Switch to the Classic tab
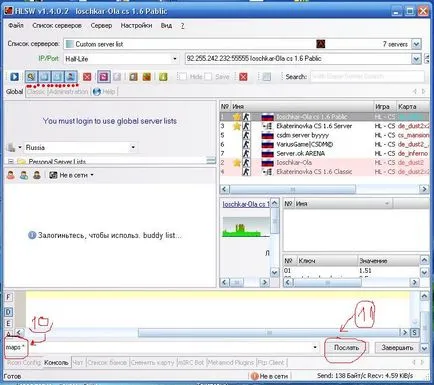This screenshot has width=434, height=385. [x=36, y=92]
